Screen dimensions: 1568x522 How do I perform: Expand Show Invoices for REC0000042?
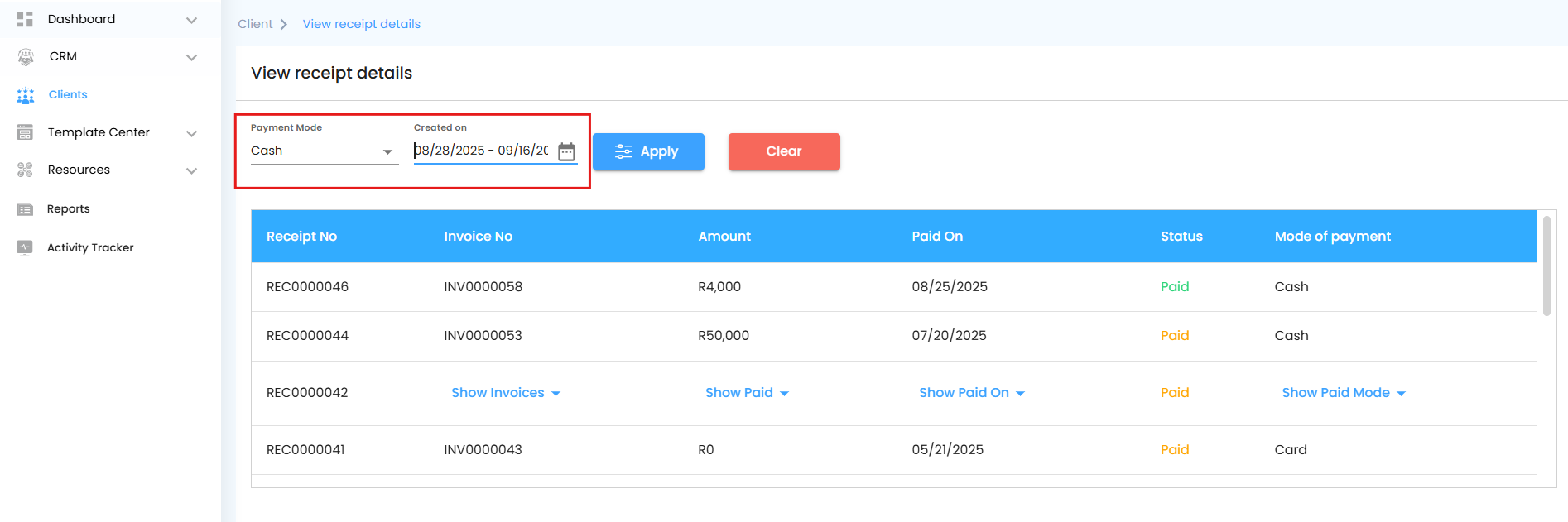click(506, 393)
